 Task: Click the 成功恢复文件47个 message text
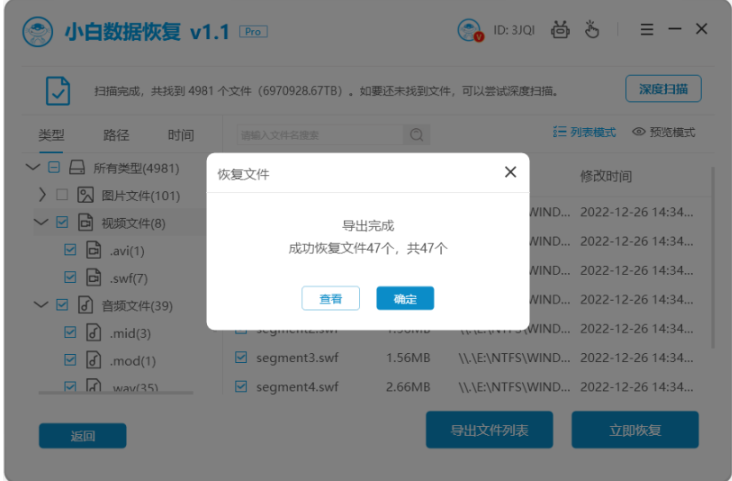(341, 248)
